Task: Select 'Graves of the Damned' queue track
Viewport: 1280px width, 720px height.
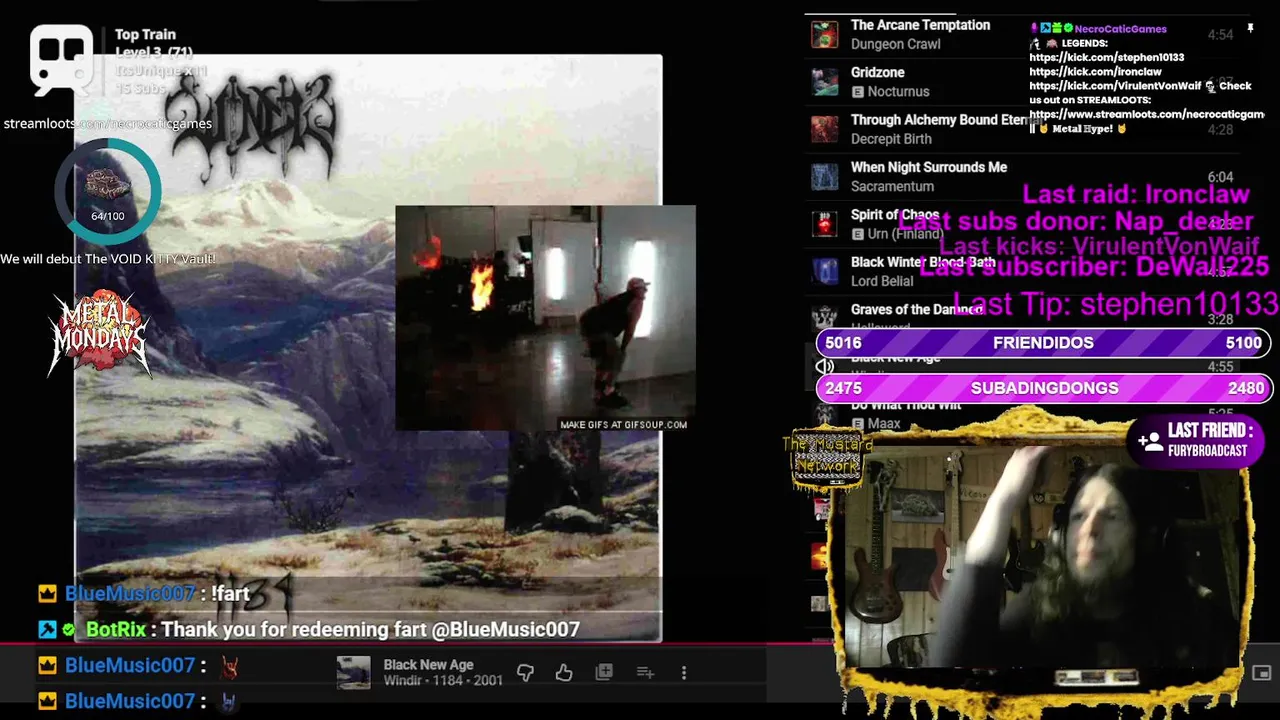Action: (x=917, y=309)
